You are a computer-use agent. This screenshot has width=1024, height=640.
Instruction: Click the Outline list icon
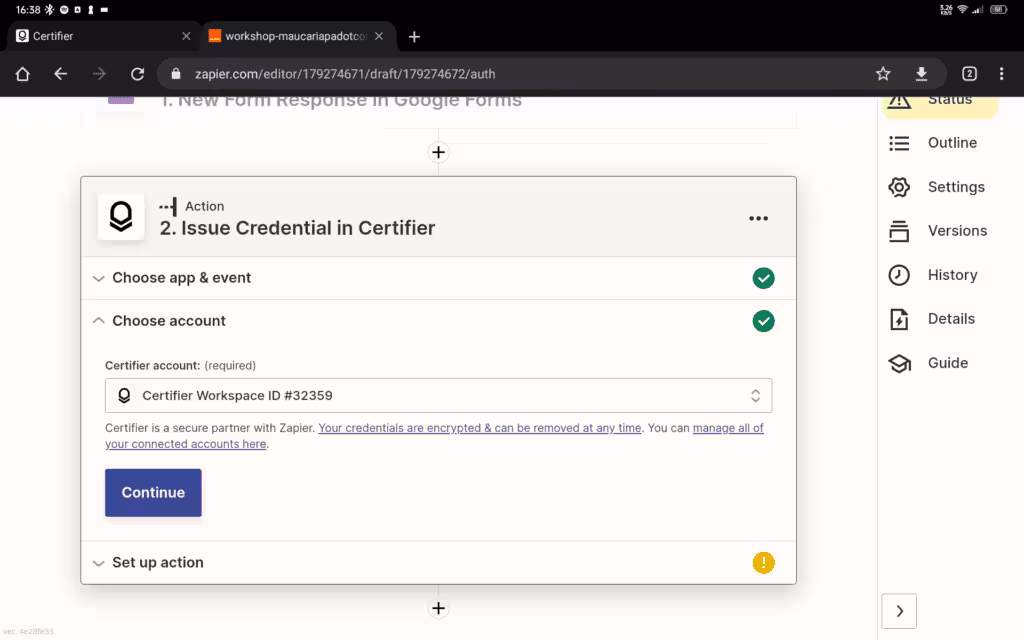click(899, 143)
